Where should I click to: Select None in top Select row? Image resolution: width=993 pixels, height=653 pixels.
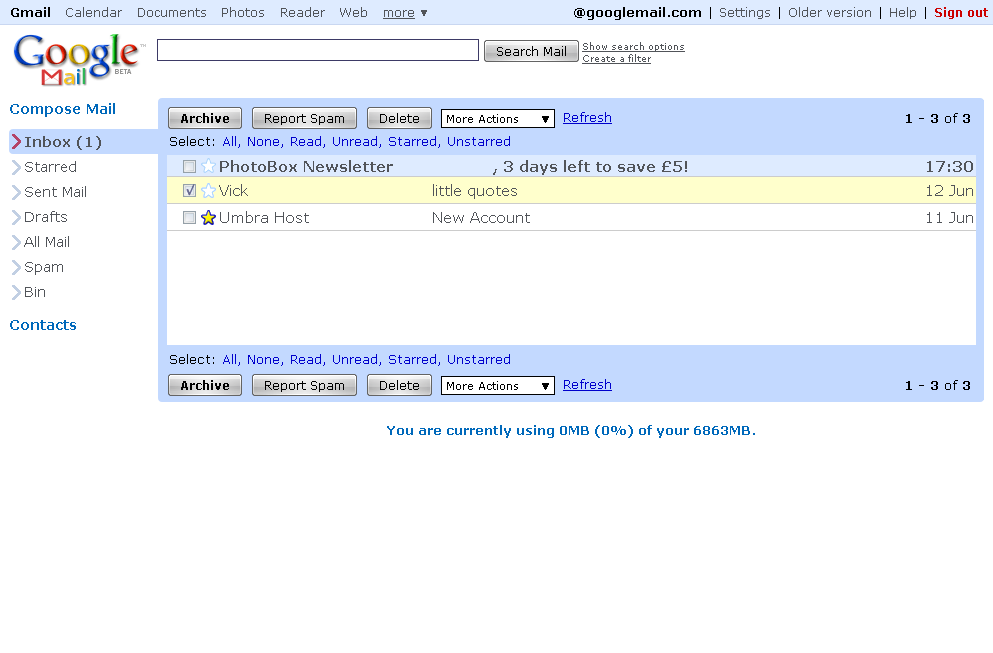tap(265, 141)
